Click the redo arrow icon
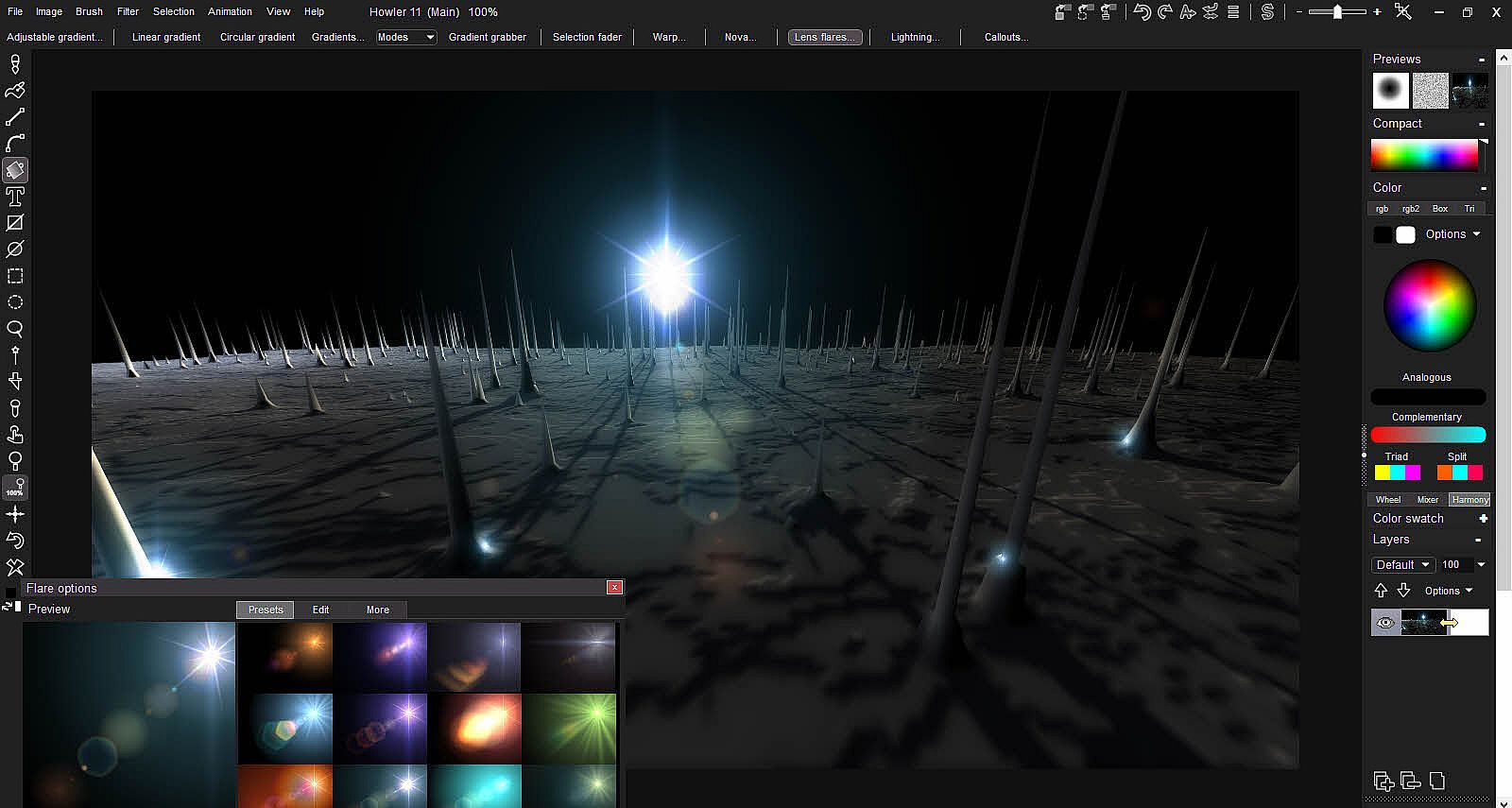Screen dimensions: 1512x808 point(1164,12)
